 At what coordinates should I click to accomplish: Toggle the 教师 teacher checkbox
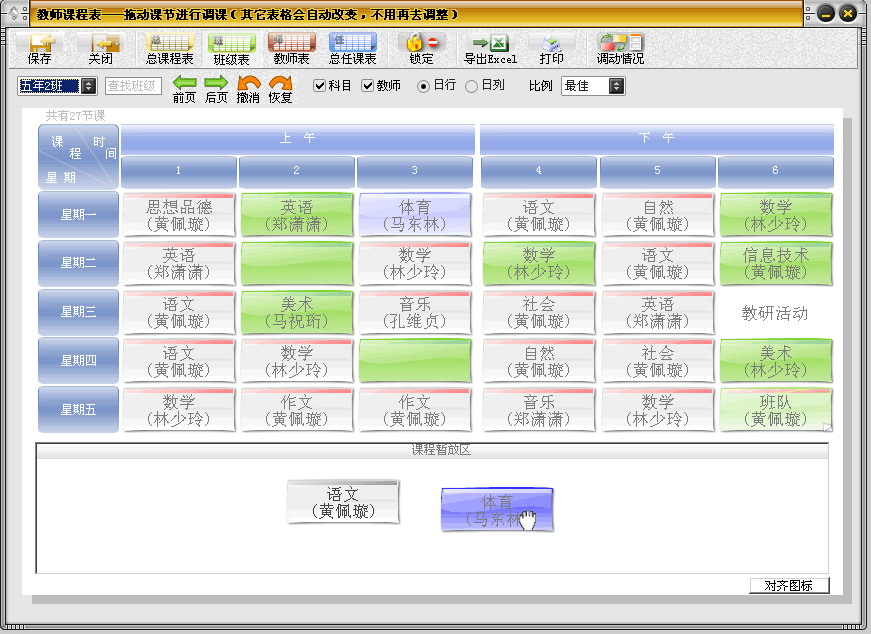point(368,86)
